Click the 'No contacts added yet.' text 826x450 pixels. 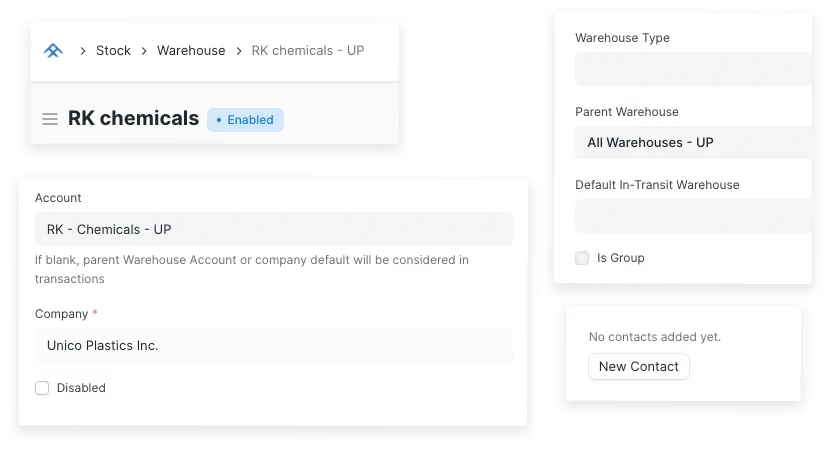(655, 337)
